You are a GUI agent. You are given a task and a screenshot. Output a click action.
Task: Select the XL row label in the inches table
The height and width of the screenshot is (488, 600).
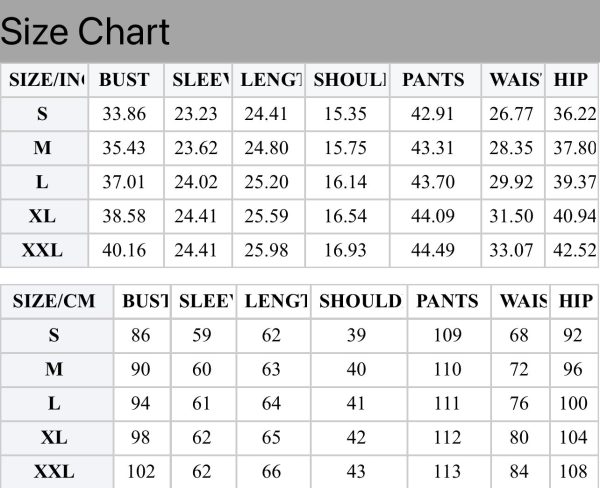click(x=44, y=216)
